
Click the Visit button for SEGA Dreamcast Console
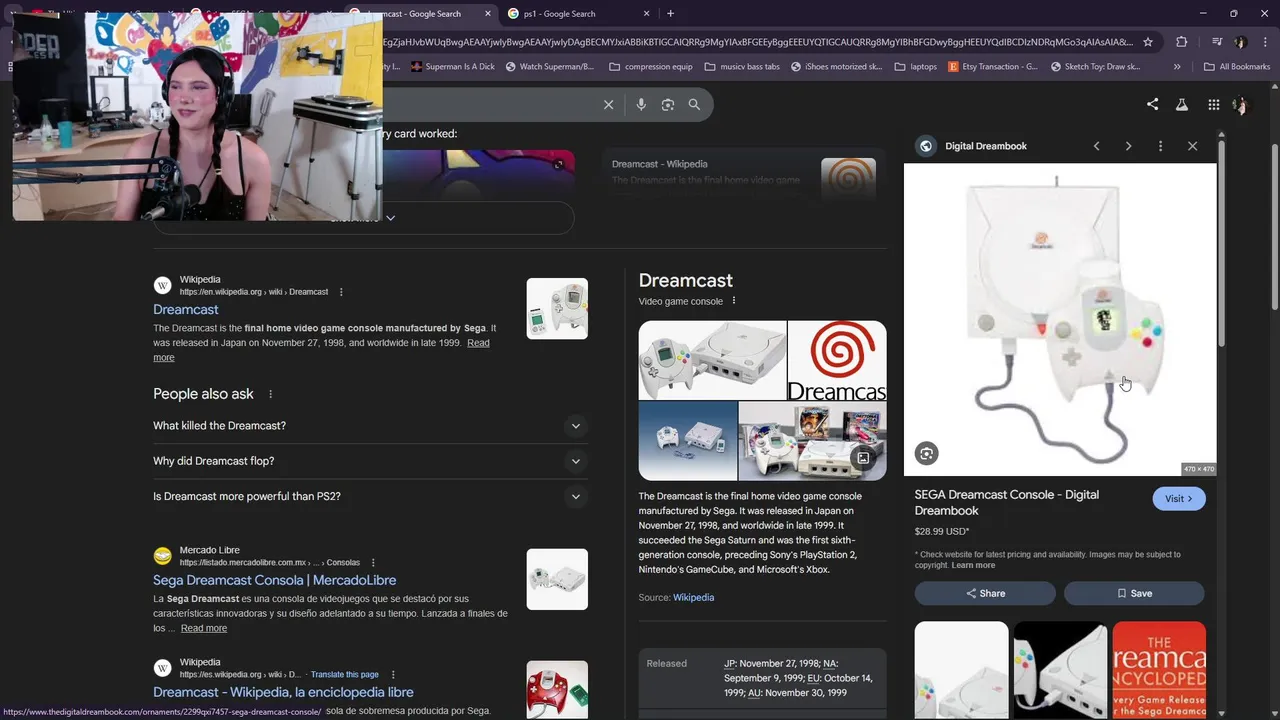coord(1179,499)
